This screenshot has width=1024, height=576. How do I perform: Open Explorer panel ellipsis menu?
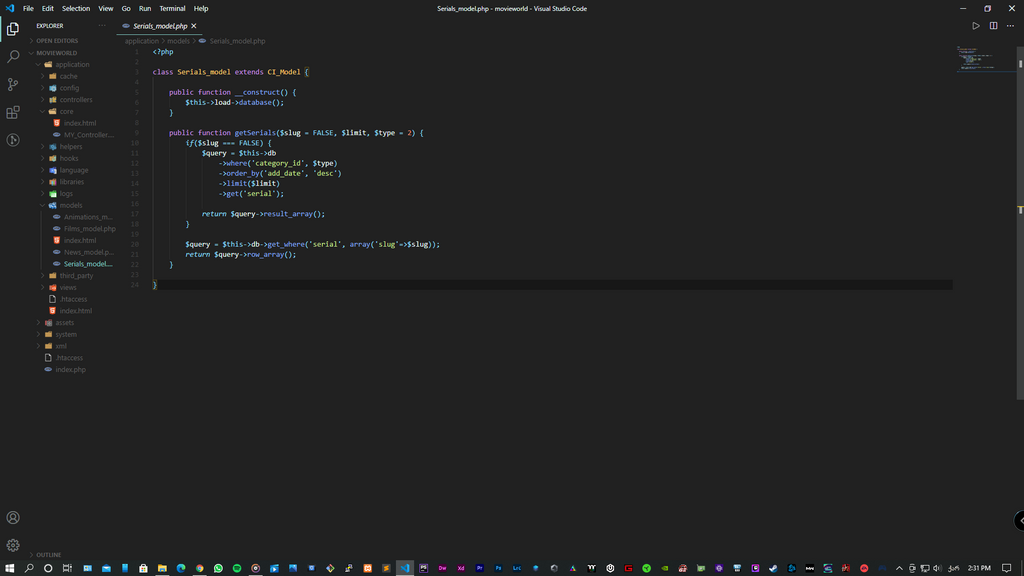102,26
